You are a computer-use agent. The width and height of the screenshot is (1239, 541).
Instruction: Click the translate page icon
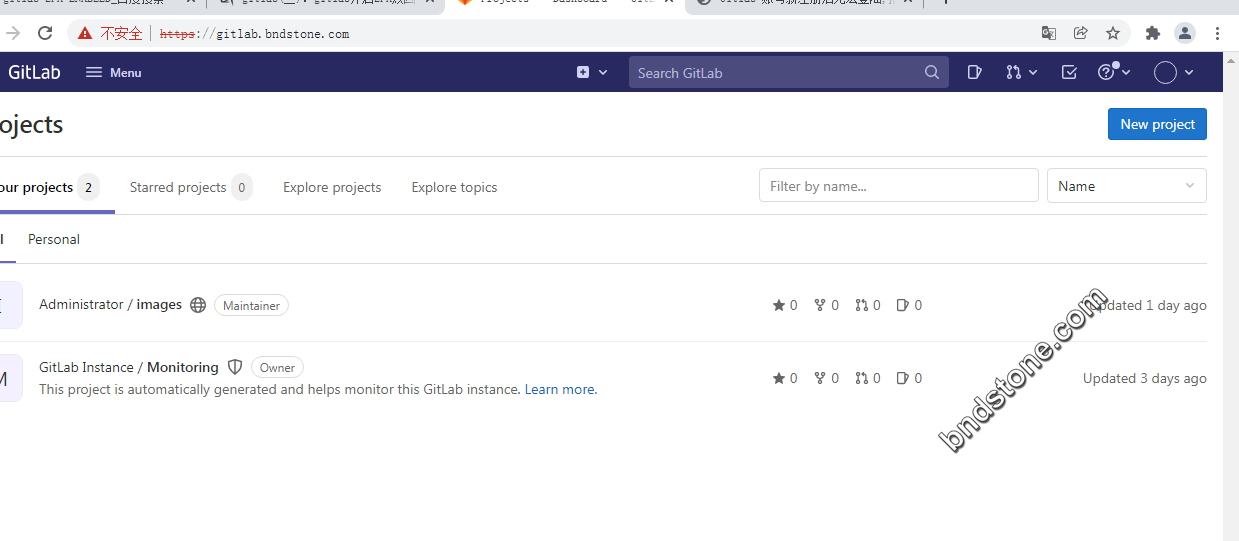pyautogui.click(x=1048, y=33)
